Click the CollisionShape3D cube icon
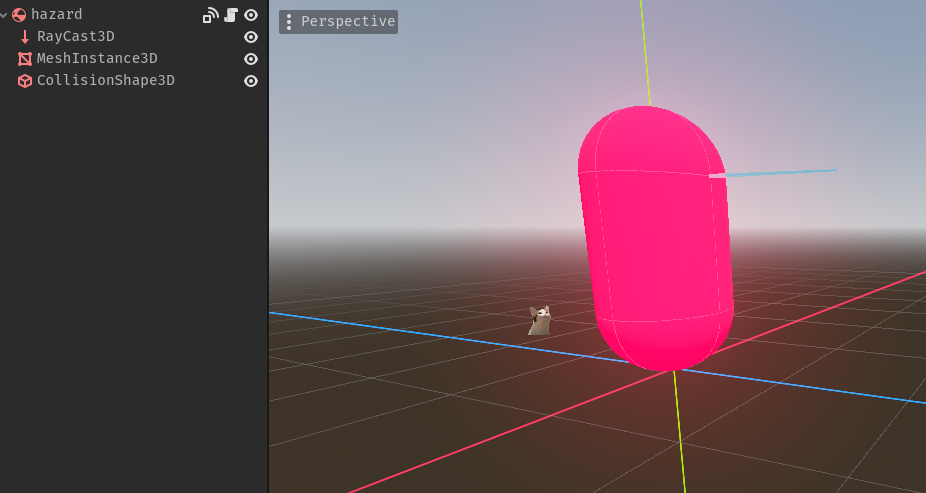Viewport: 926px width, 493px height. pyautogui.click(x=25, y=81)
